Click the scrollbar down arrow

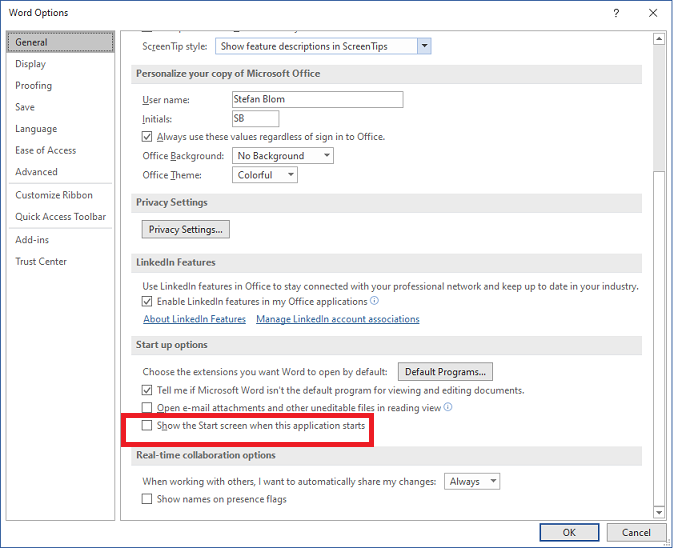pos(659,512)
